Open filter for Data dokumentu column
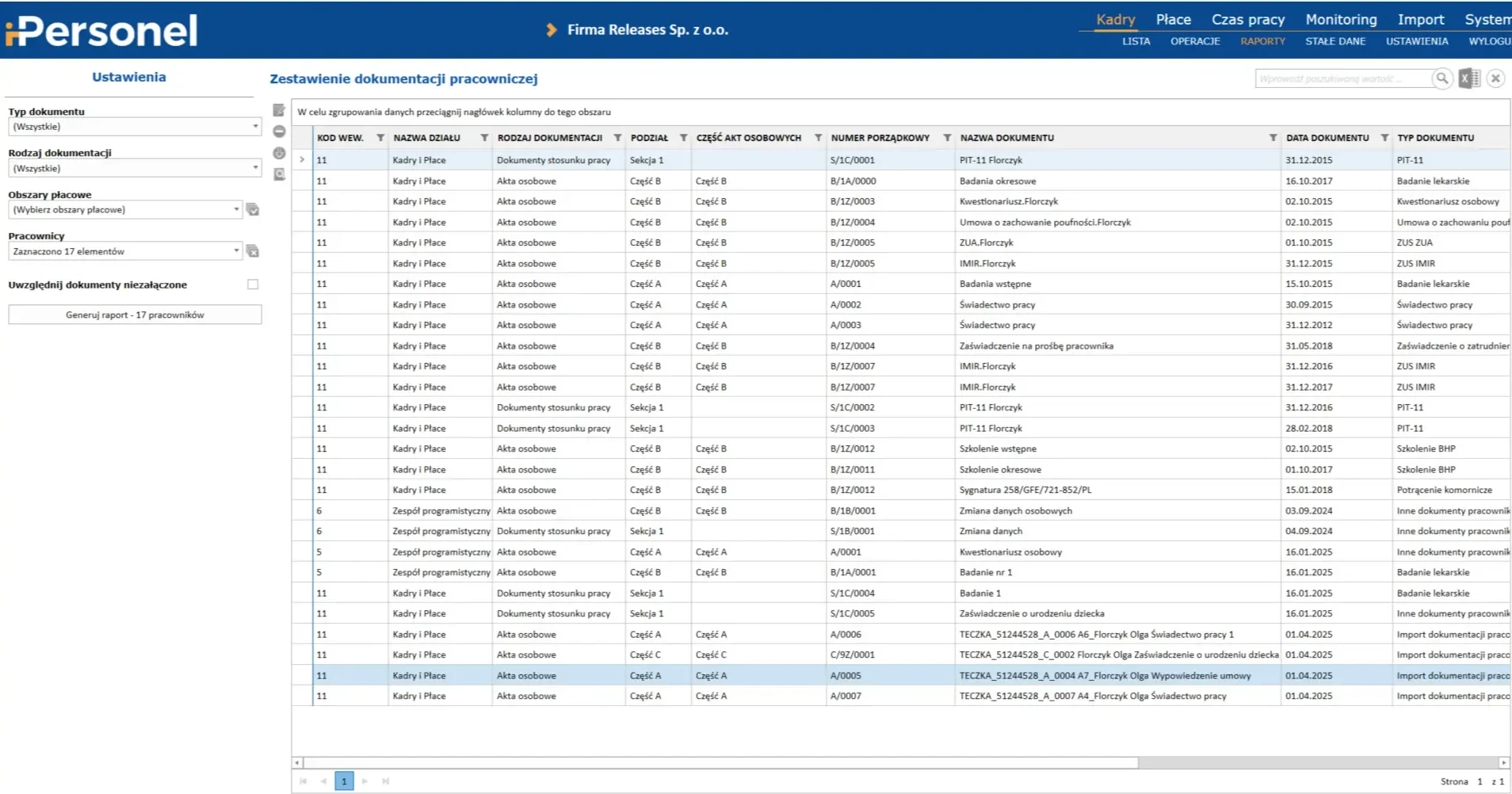The height and width of the screenshot is (794, 1512). (1384, 138)
